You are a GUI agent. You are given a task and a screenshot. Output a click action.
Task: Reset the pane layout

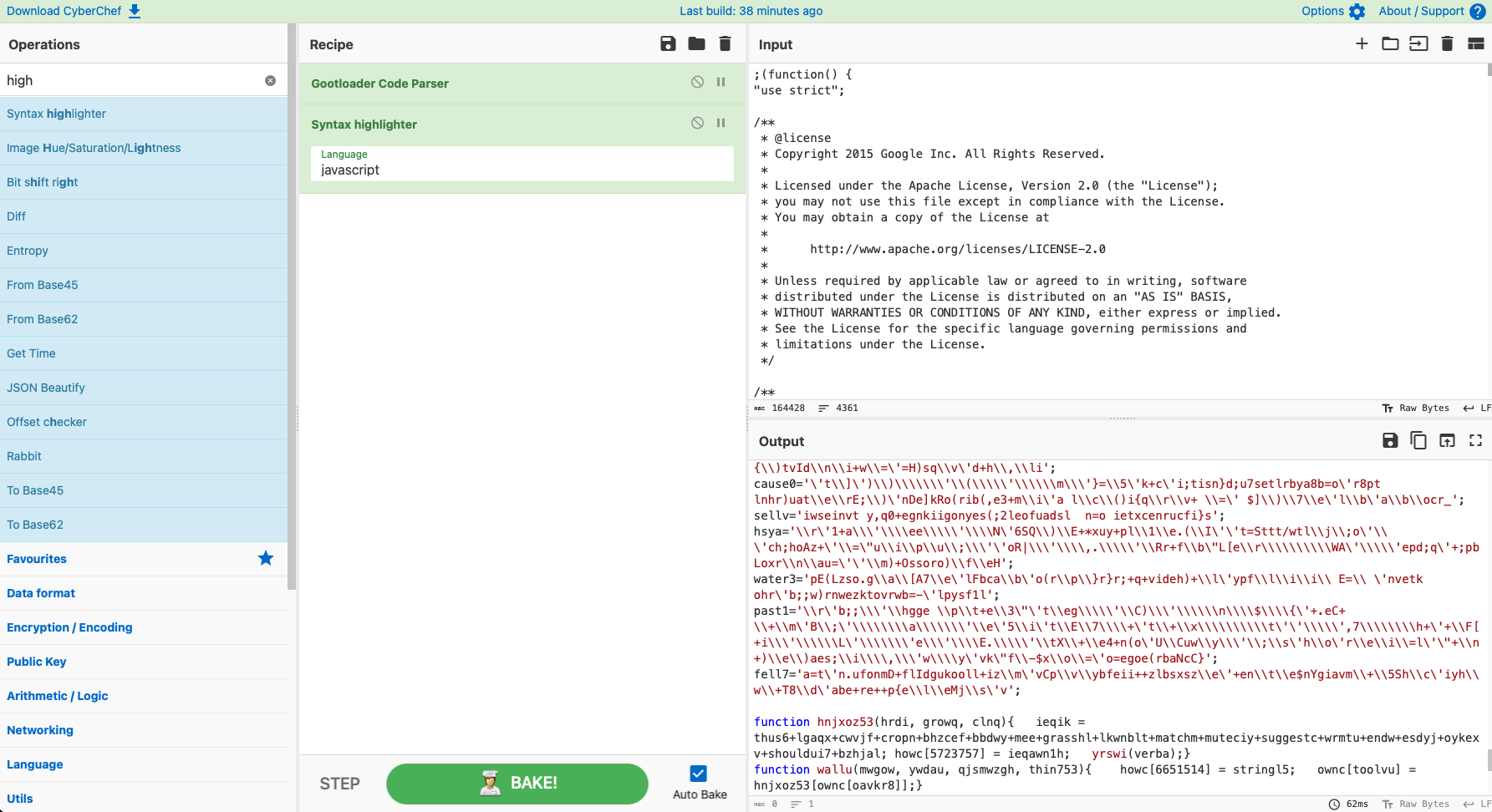1476,43
